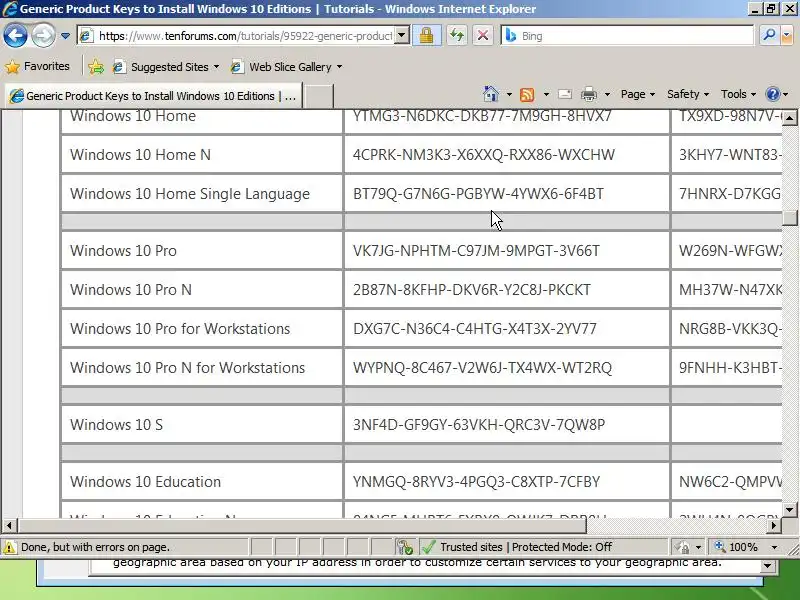The width and height of the screenshot is (800, 600).
Task: Click key 3NF4D-GF9GY-63VKH-QRC3V-7QW8P
Action: click(479, 424)
